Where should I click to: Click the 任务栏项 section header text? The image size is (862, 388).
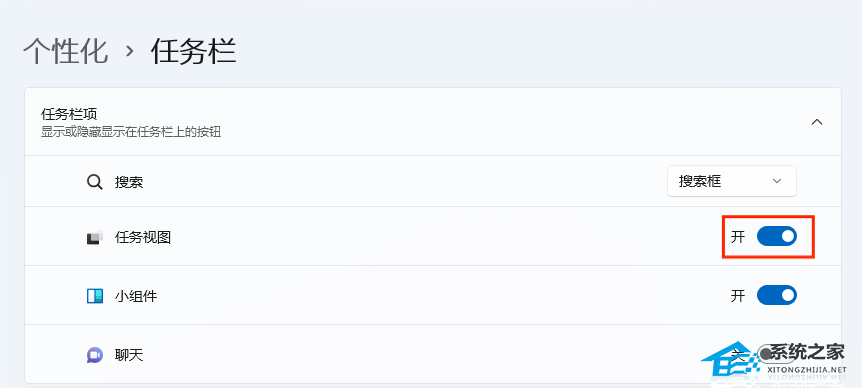(x=69, y=114)
